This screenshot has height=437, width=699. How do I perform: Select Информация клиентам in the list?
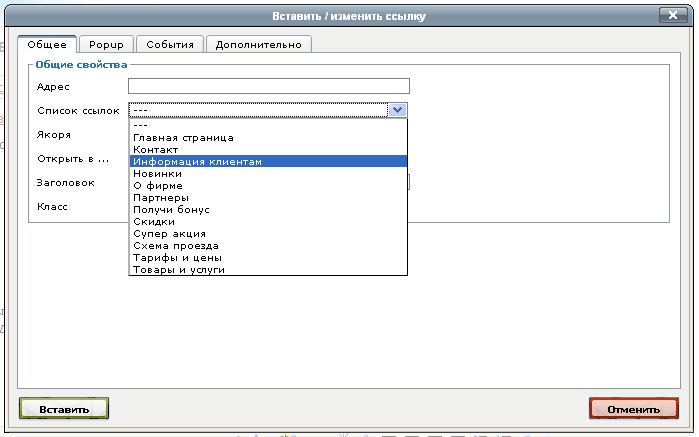point(197,161)
